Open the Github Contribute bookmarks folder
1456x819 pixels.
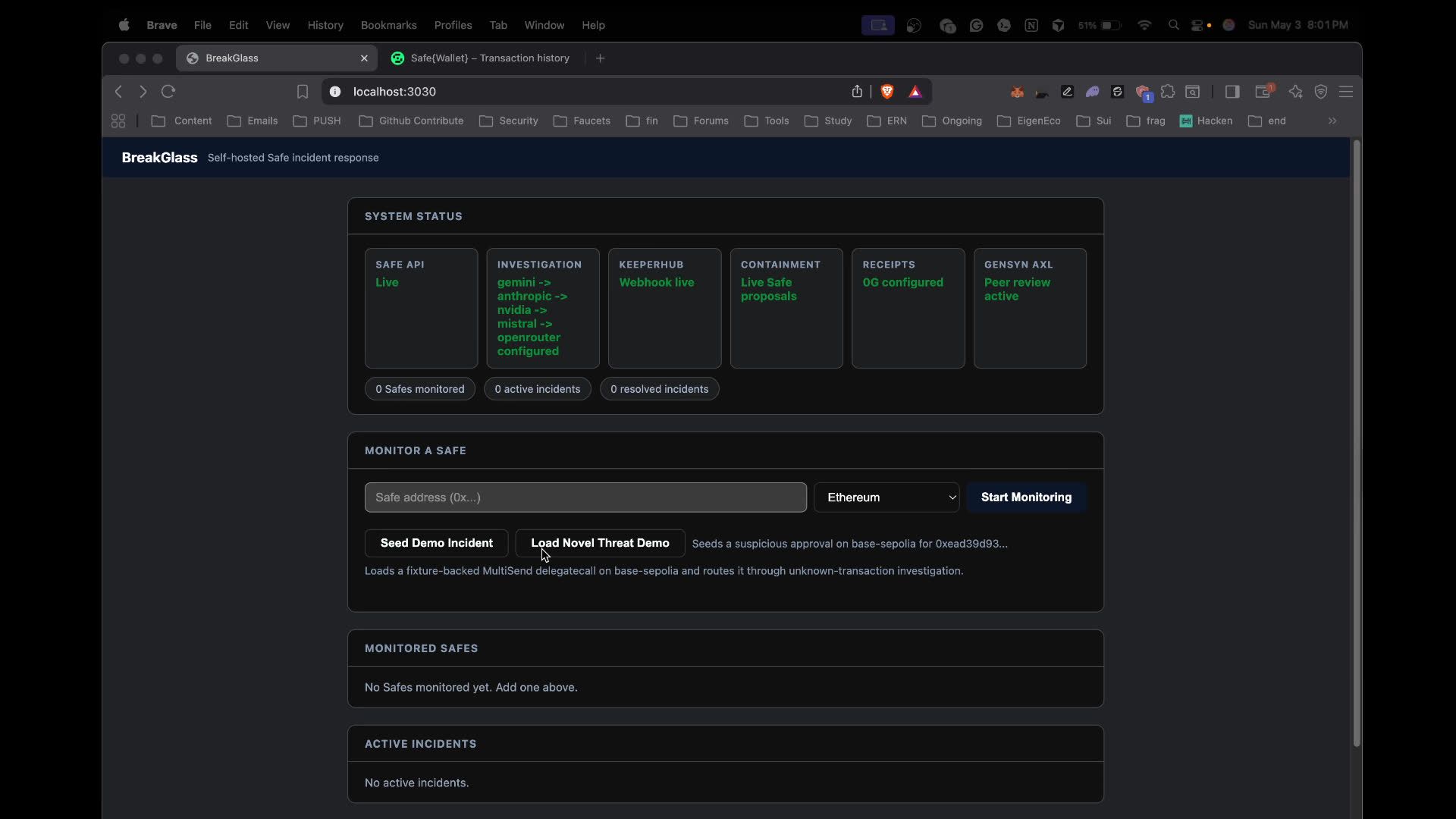pos(411,121)
